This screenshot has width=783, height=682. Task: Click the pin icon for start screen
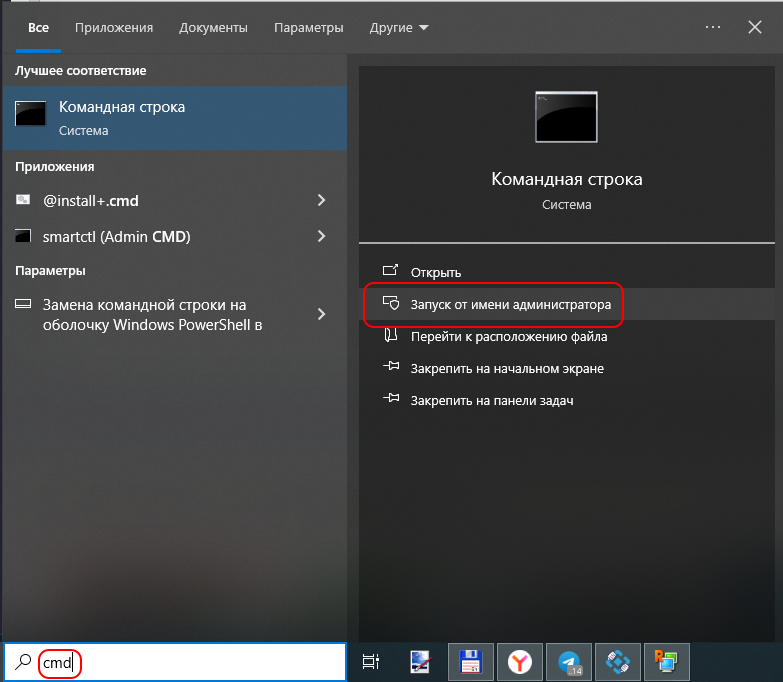click(x=391, y=366)
